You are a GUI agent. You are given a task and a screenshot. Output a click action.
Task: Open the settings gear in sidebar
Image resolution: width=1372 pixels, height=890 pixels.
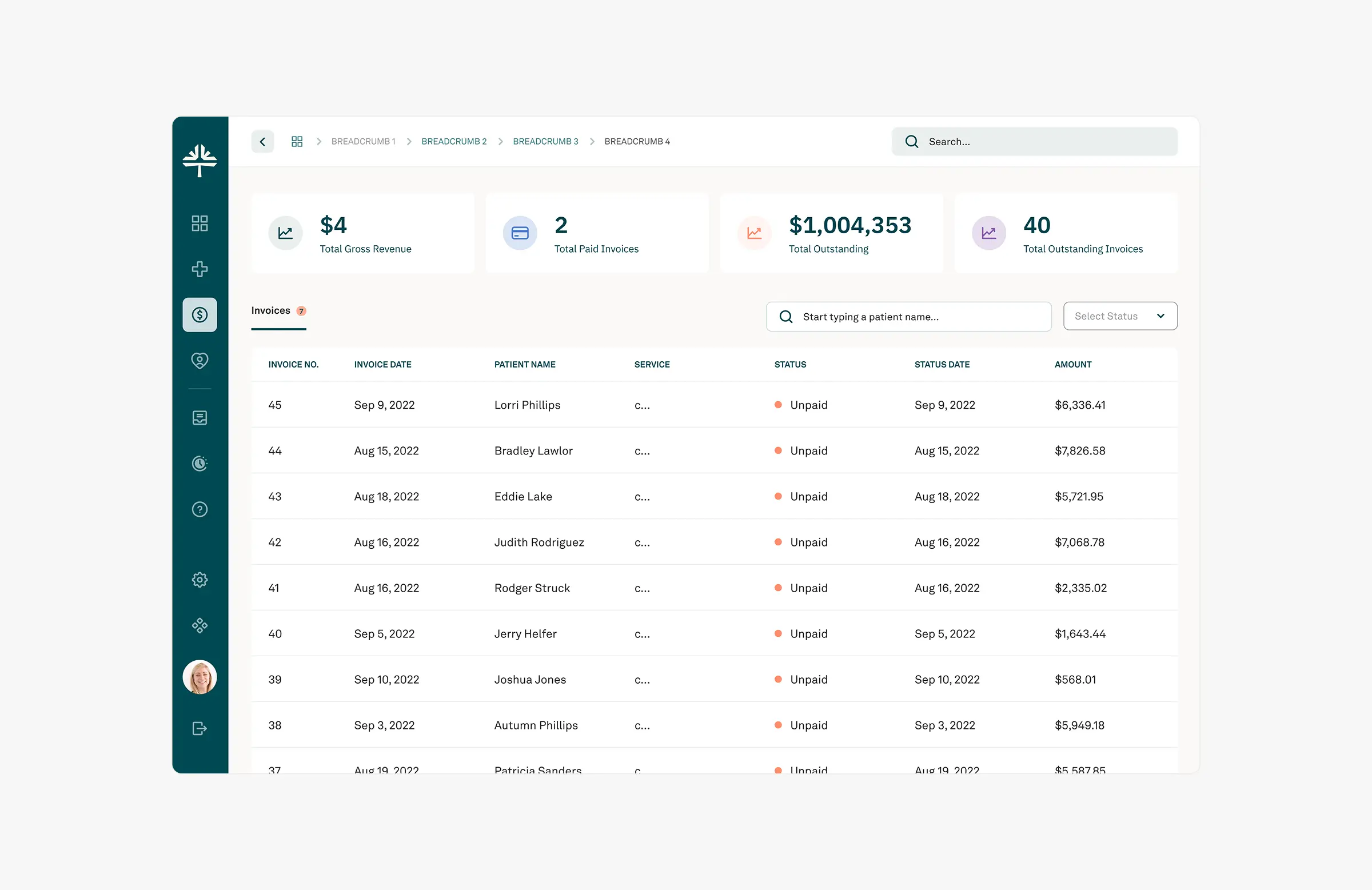pyautogui.click(x=200, y=580)
